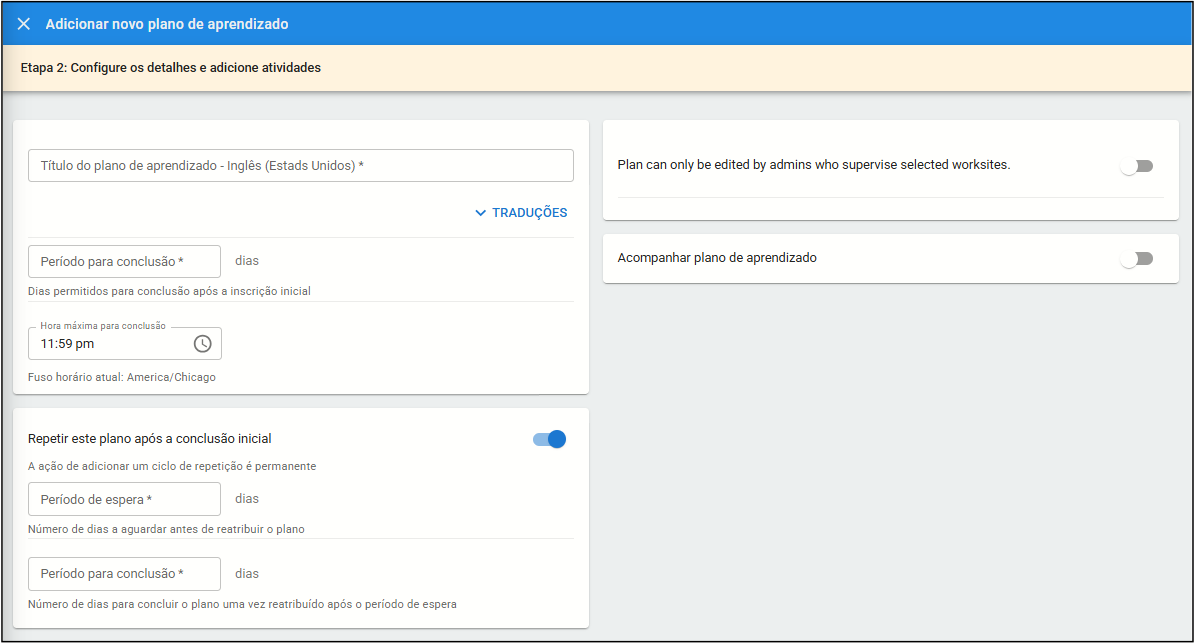The width and height of the screenshot is (1194, 643).
Task: Click the Acompanhar plano de aprendizado label
Action: [717, 258]
